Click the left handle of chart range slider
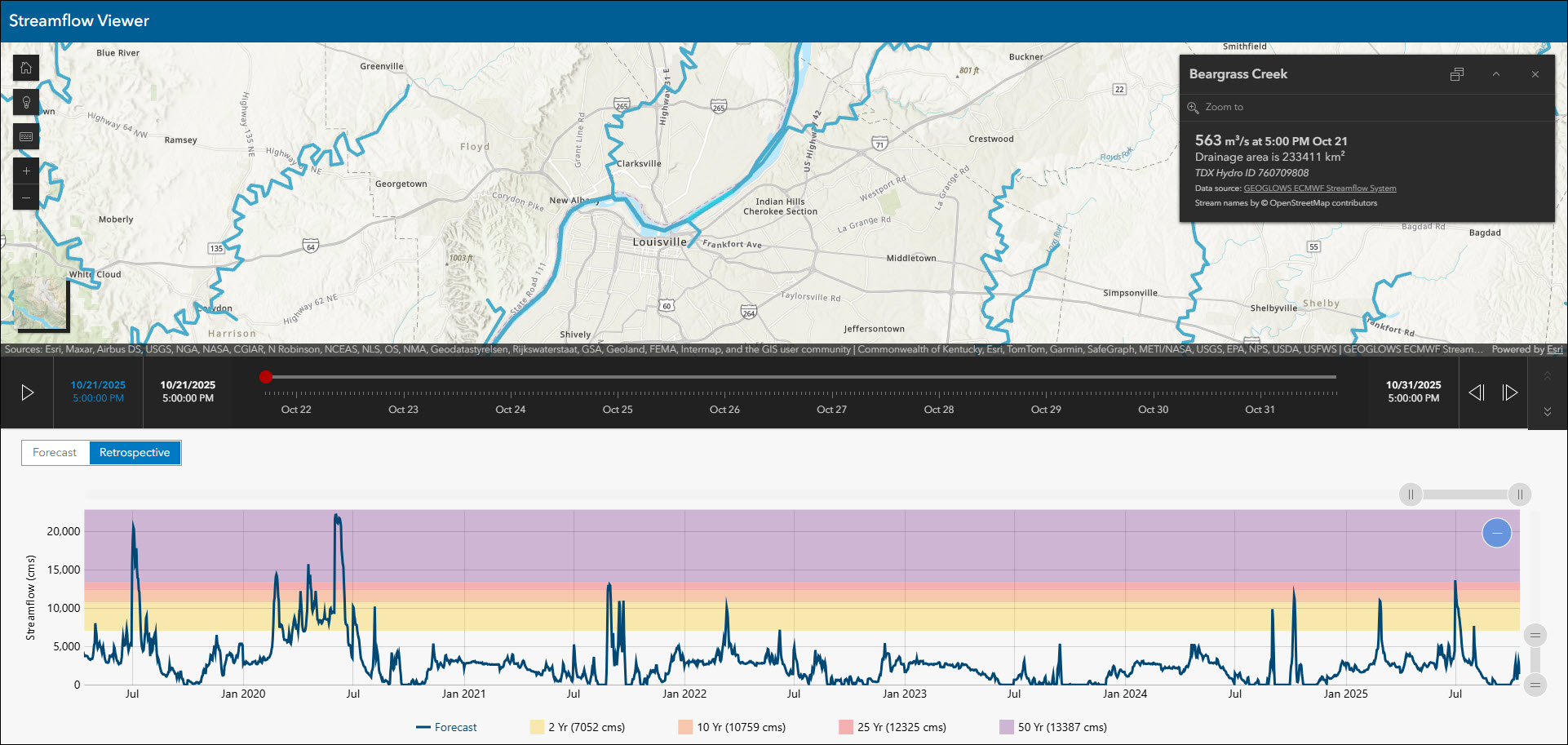 [x=1411, y=494]
